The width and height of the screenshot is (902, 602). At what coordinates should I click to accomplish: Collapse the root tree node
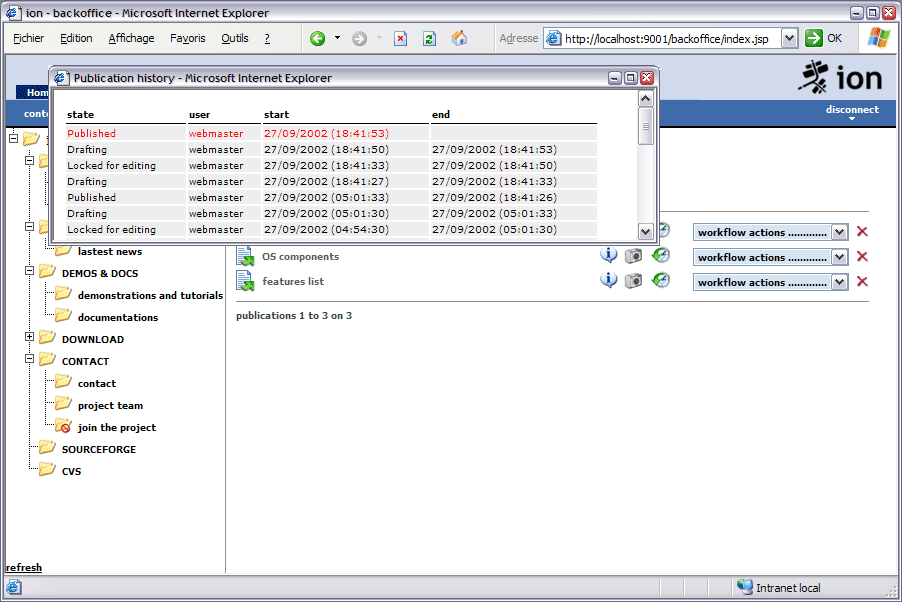(13, 138)
